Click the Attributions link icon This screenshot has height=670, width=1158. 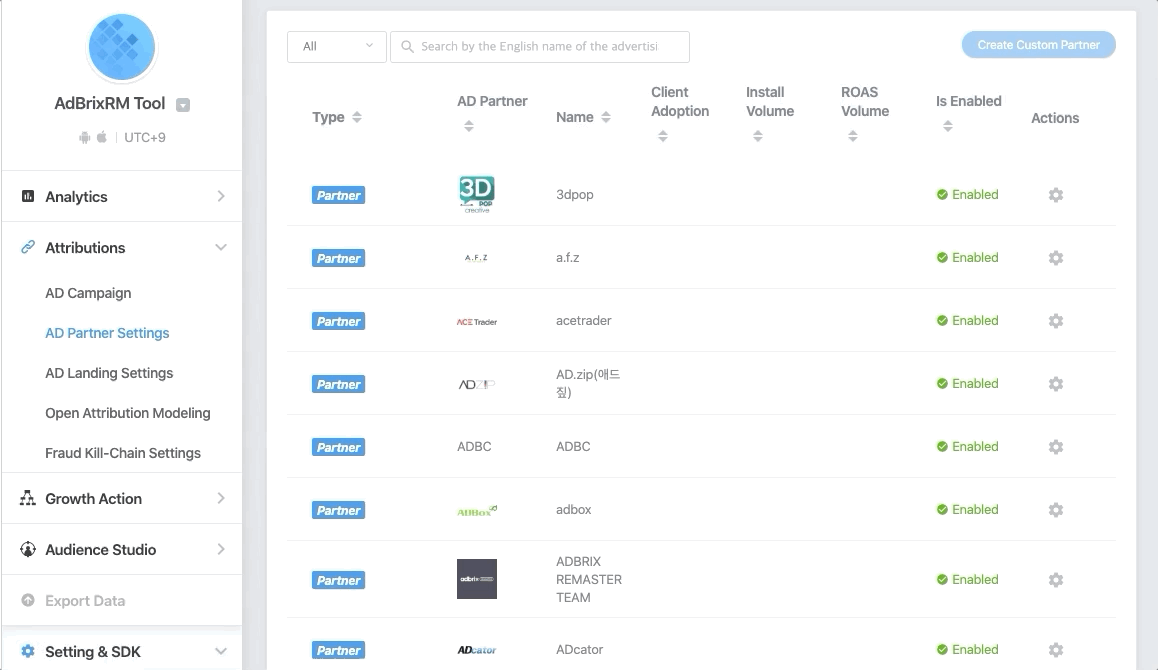pos(28,247)
